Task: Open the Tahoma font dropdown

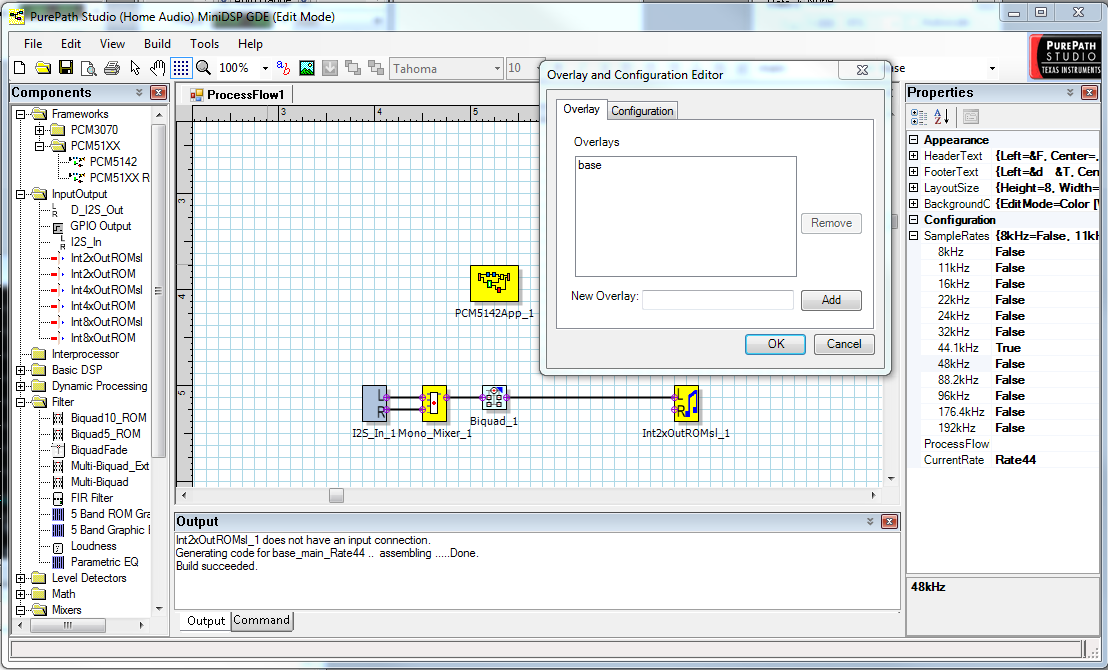Action: (497, 69)
